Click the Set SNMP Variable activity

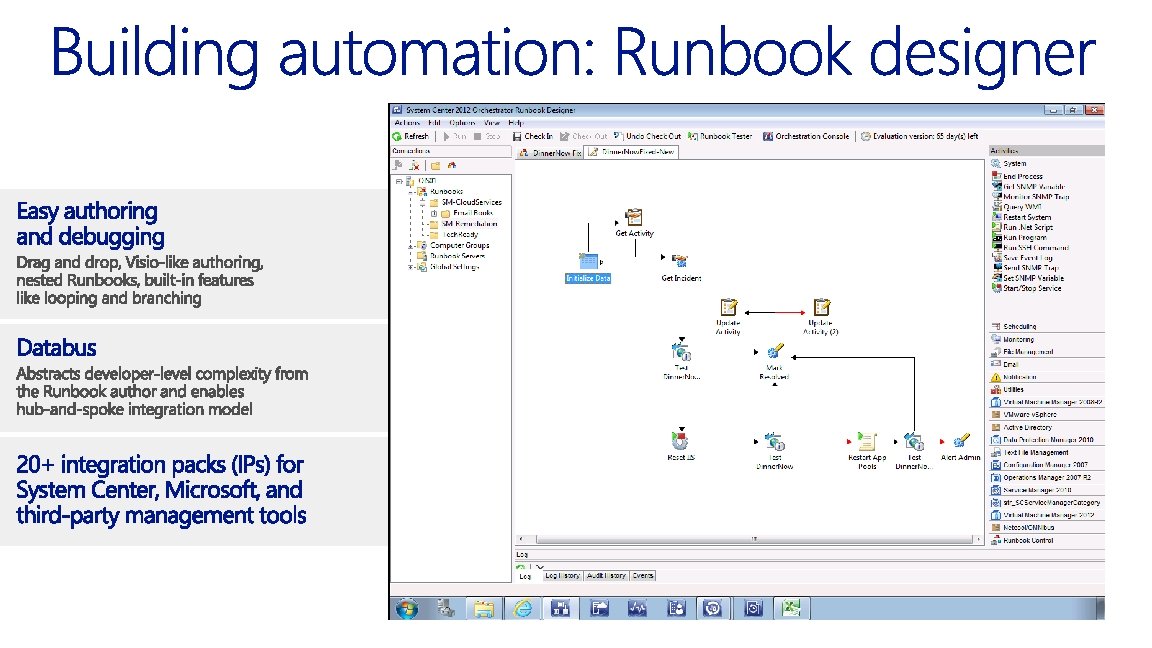point(1028,278)
